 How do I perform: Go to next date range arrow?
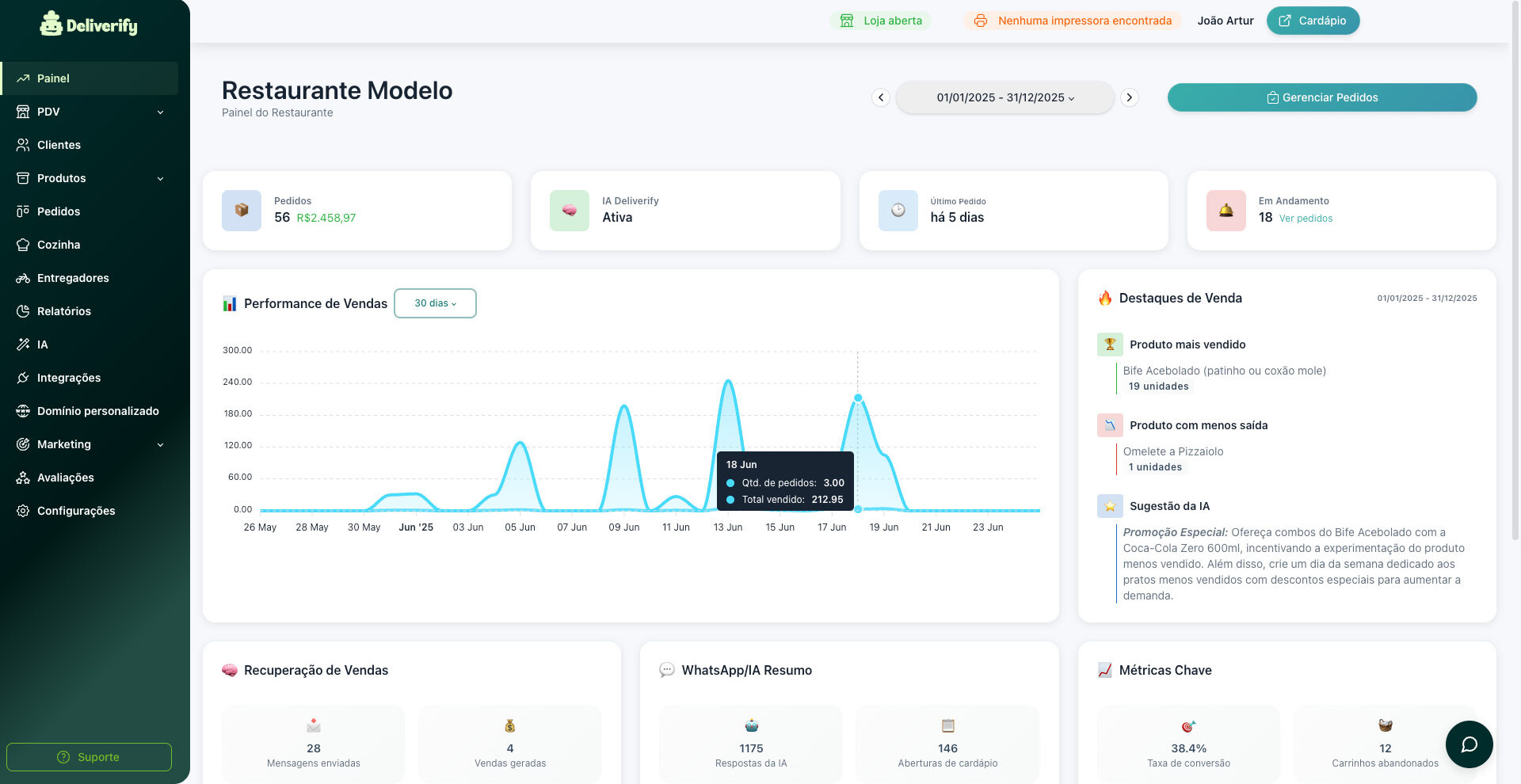click(1130, 97)
